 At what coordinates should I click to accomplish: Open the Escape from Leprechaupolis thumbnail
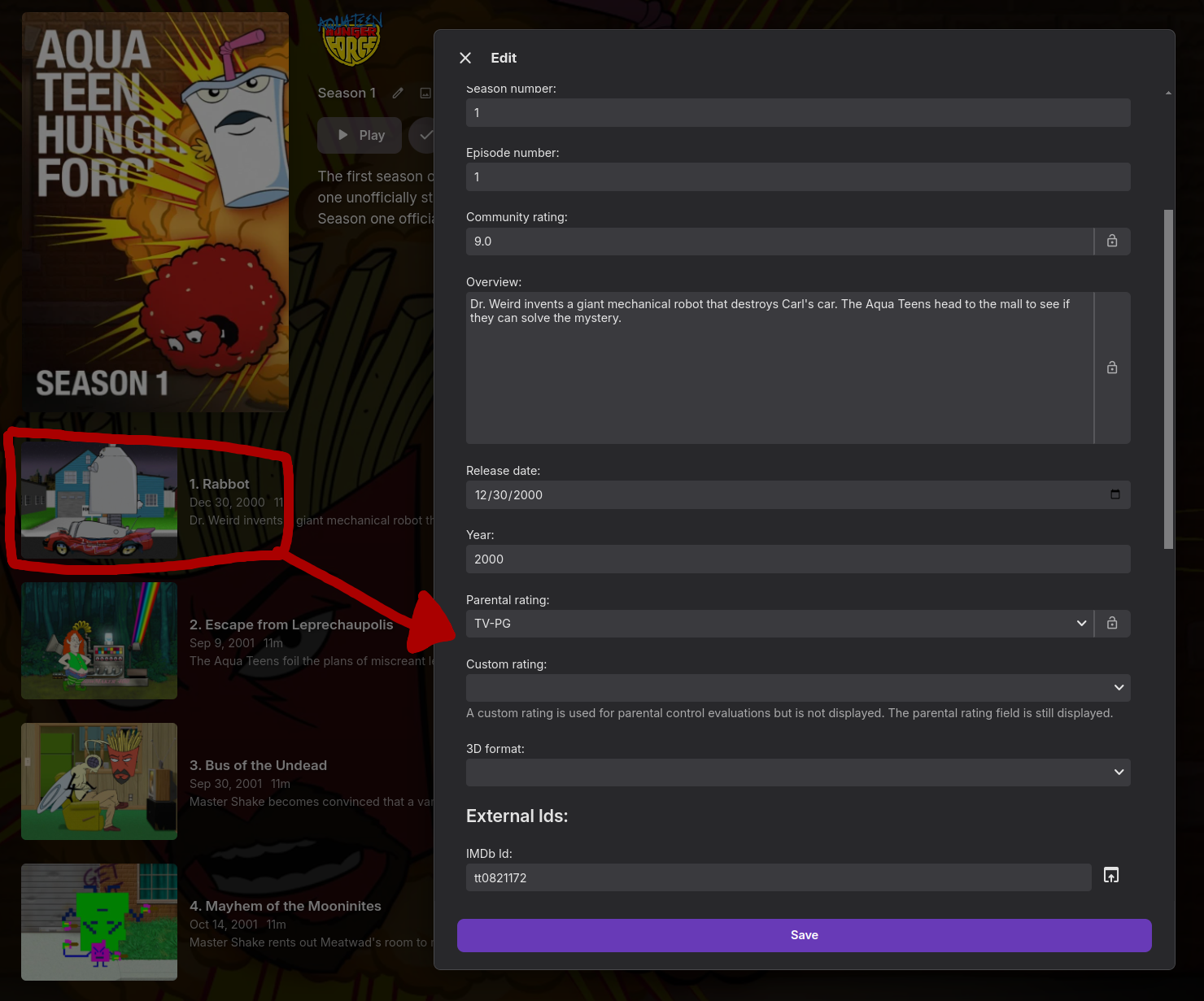pyautogui.click(x=99, y=641)
